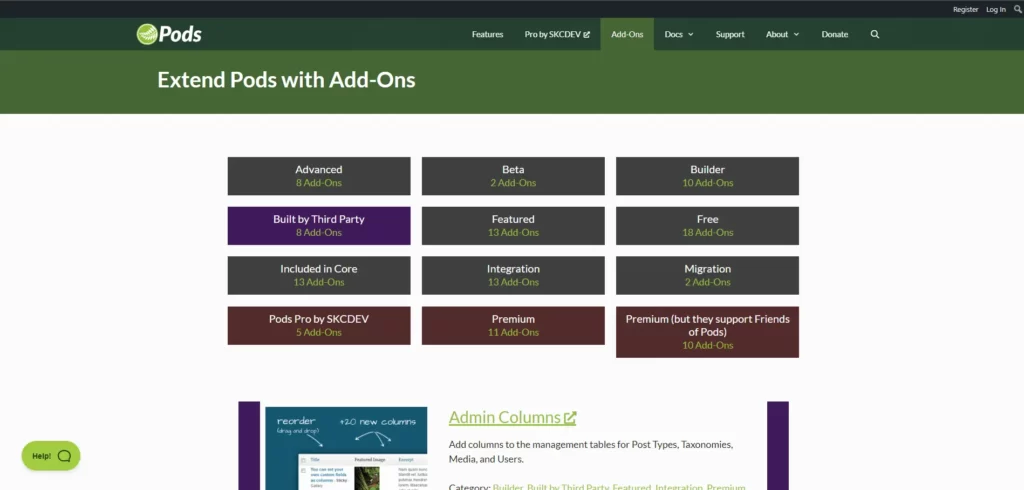Click external link icon next to Admin Columns
Viewport: 1024px width, 490px height.
pos(570,417)
